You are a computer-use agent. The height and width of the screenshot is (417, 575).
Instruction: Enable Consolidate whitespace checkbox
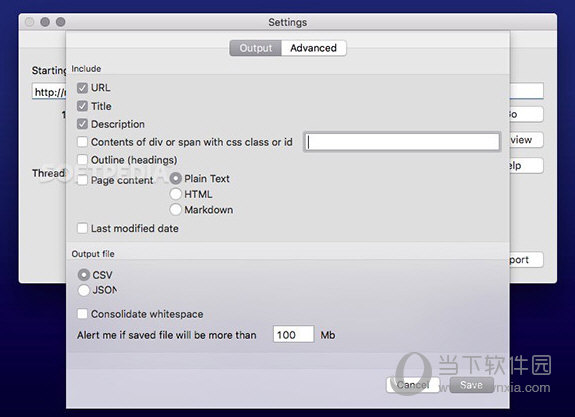pos(82,314)
